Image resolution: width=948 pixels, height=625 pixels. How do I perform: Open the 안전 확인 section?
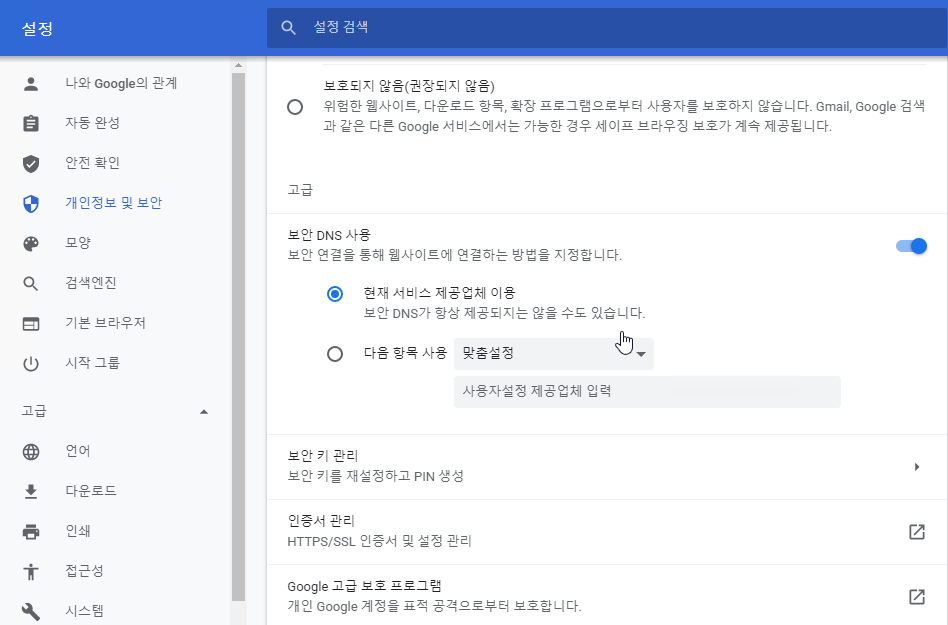point(93,163)
